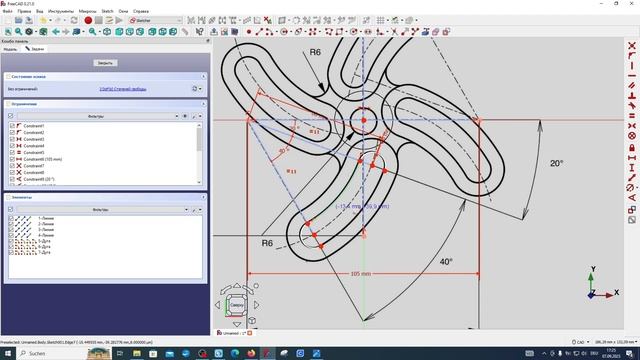Click the undo arrow icon

pos(43,20)
